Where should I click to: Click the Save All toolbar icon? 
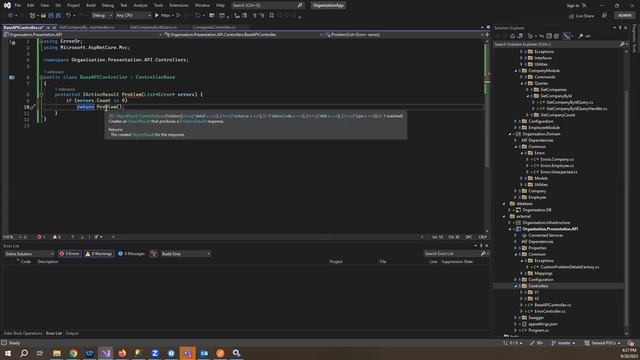click(x=58, y=16)
